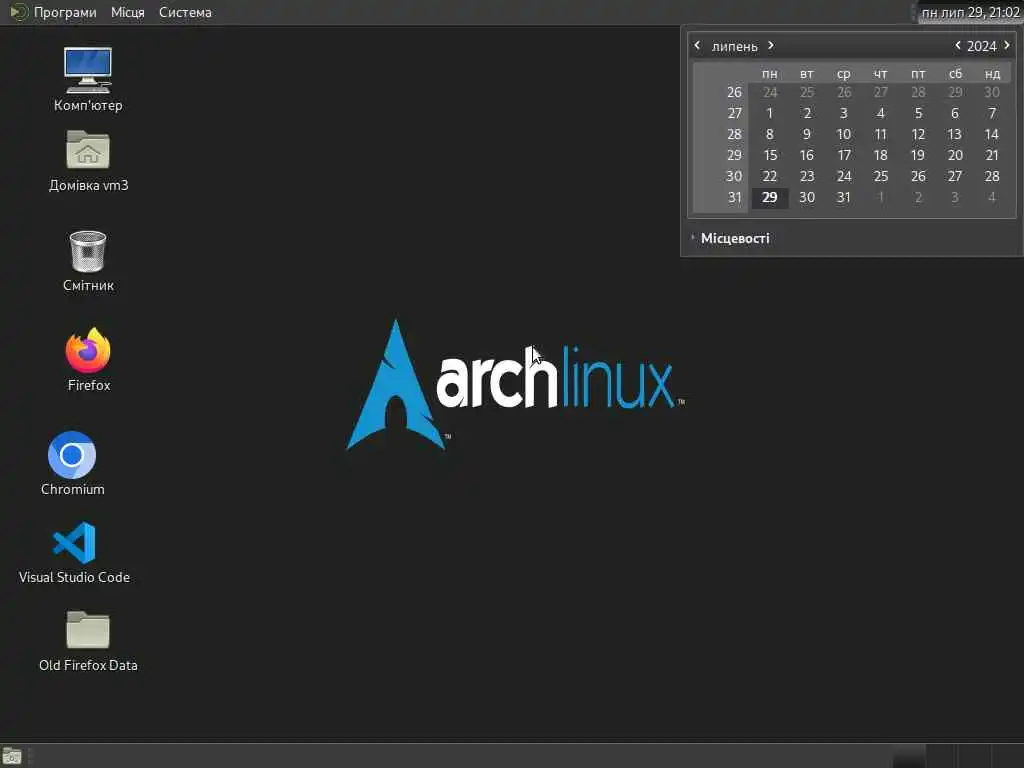The height and width of the screenshot is (768, 1024).
Task: Select July 31 in the ср column
Action: [x=844, y=197]
